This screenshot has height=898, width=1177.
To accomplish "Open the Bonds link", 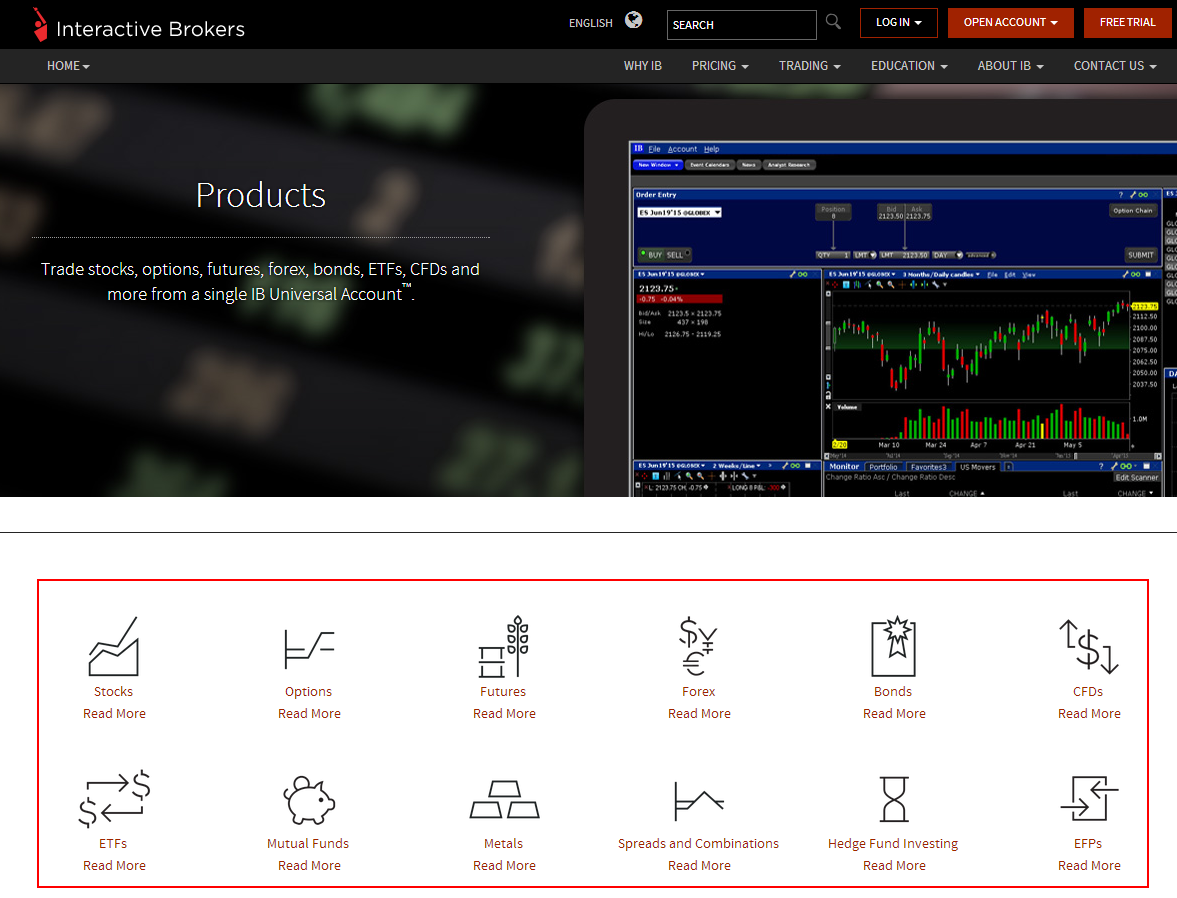I will [893, 692].
